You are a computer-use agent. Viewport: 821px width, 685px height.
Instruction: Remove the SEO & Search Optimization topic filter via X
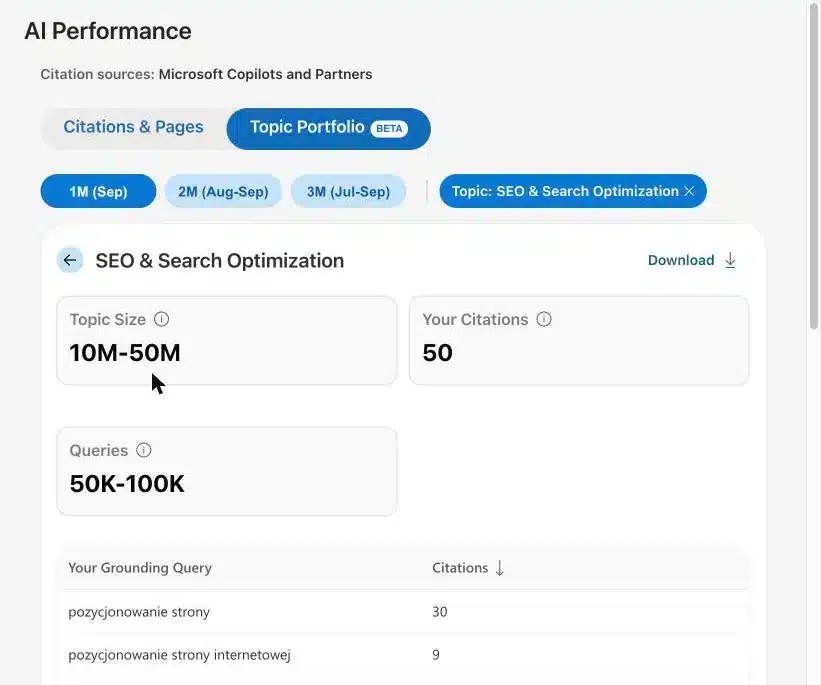pos(690,191)
